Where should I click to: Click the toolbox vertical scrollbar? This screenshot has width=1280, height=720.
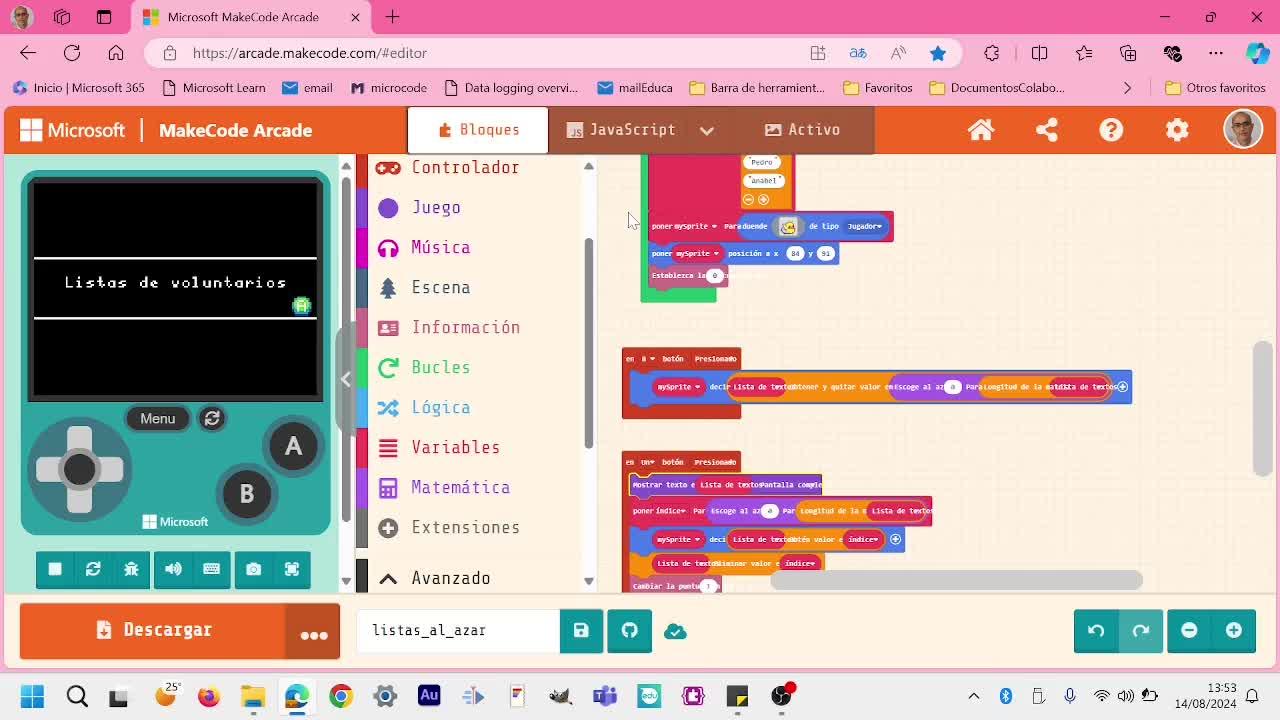click(x=589, y=344)
